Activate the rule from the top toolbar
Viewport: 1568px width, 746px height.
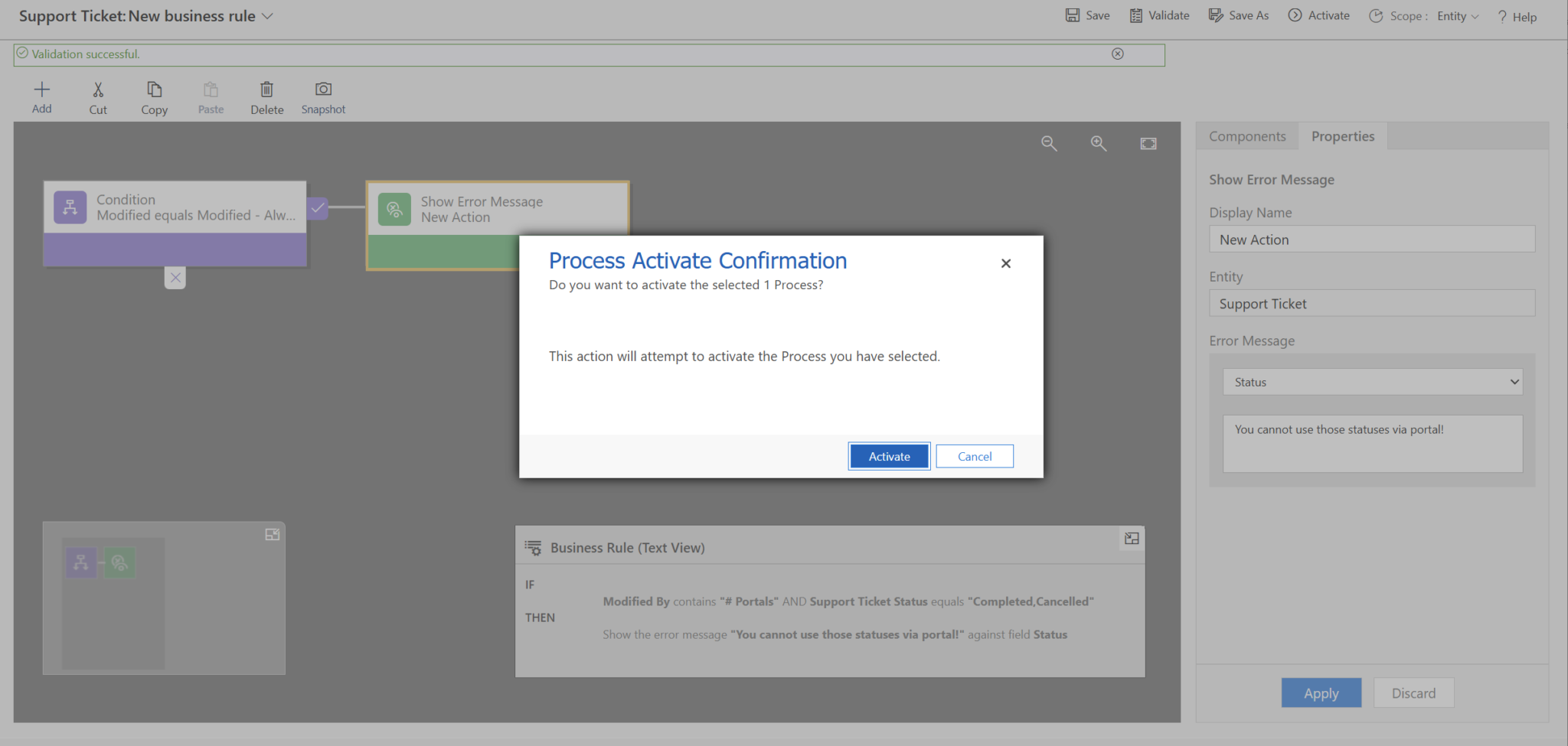[x=1318, y=15]
